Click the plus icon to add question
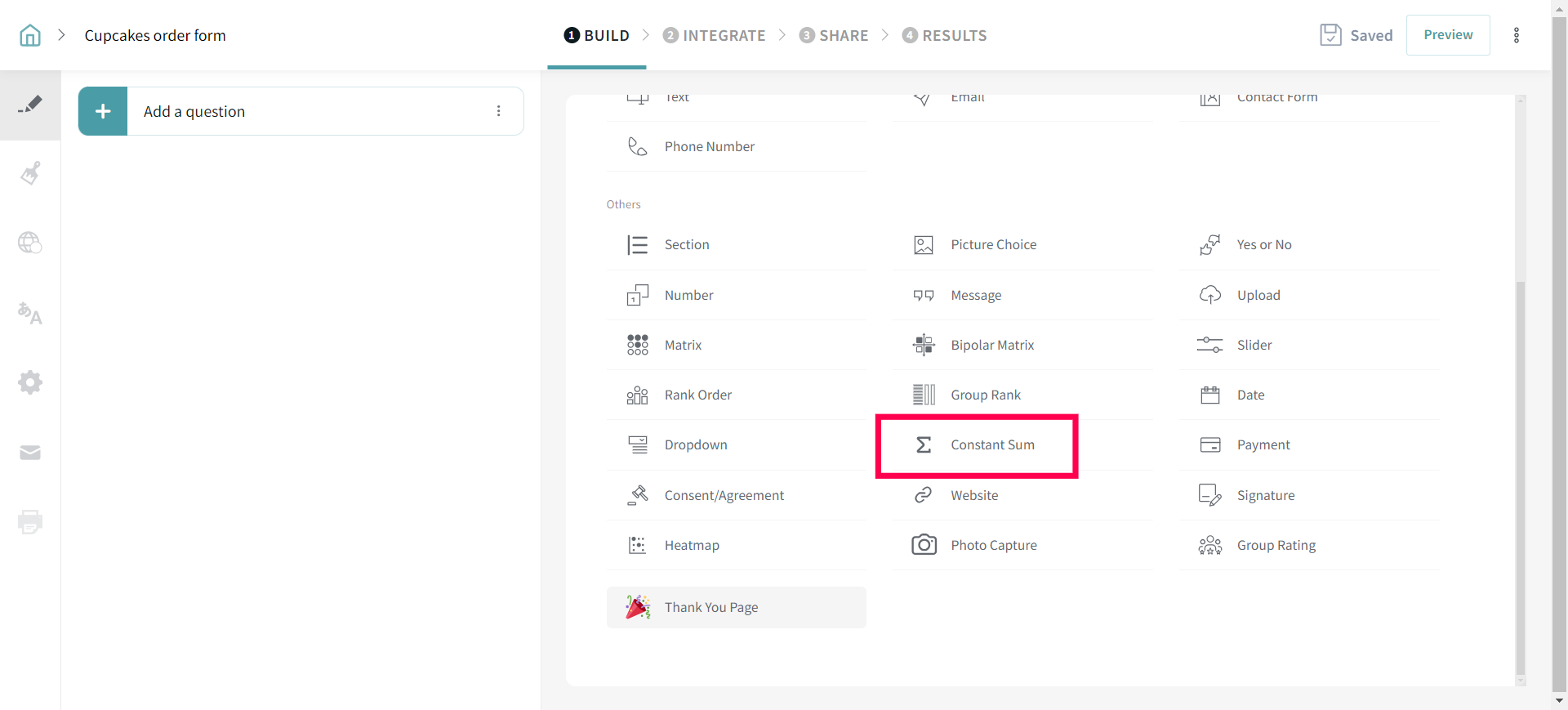This screenshot has height=710, width=1568. coord(103,111)
